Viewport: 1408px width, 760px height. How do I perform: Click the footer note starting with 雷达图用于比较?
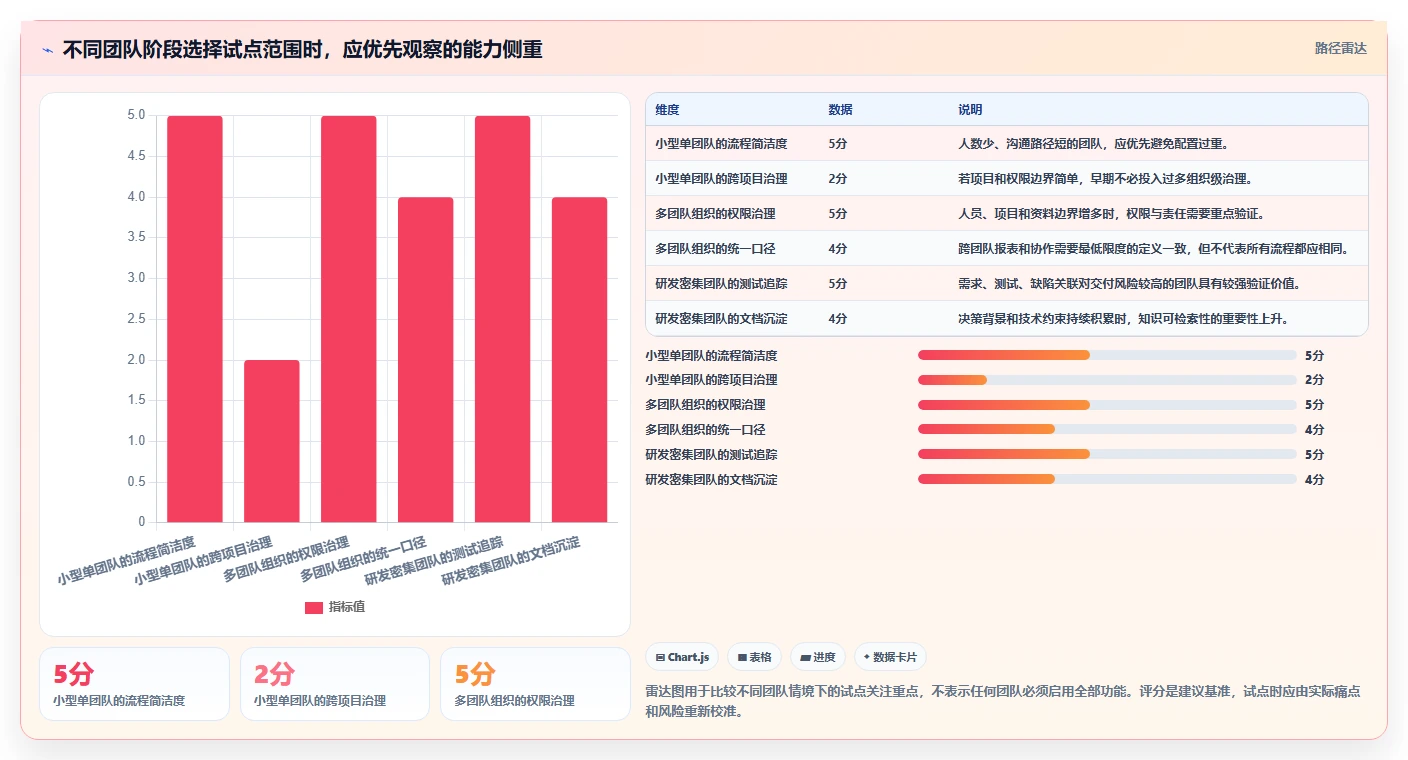(1004, 701)
